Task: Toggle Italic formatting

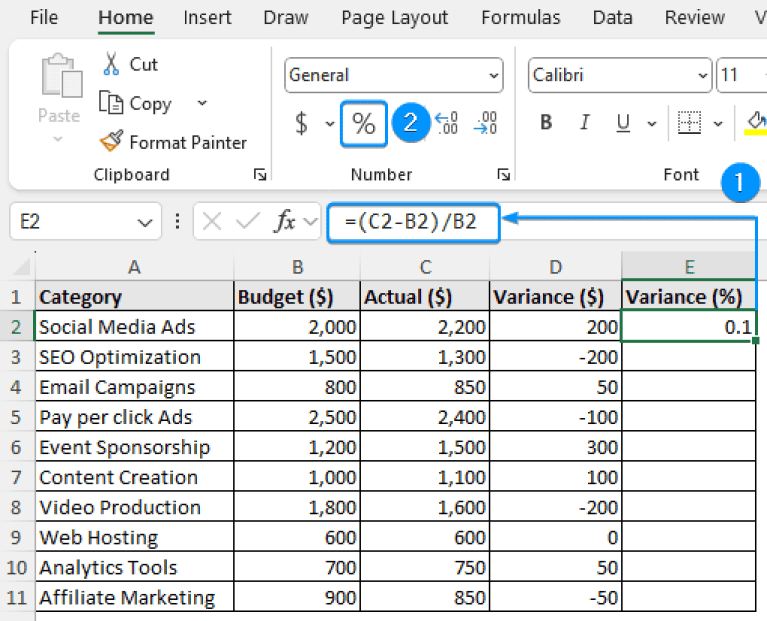Action: pyautogui.click(x=585, y=123)
